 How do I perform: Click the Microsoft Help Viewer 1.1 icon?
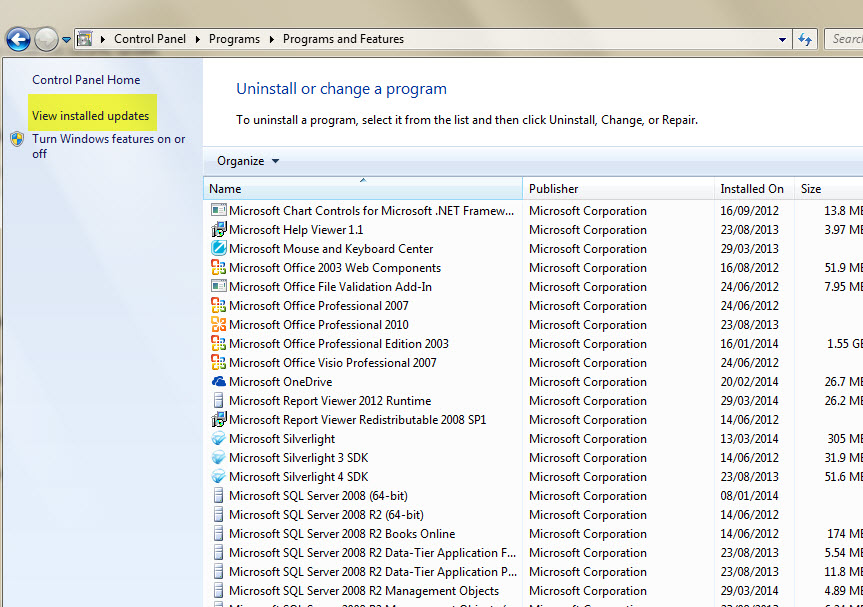(x=218, y=229)
